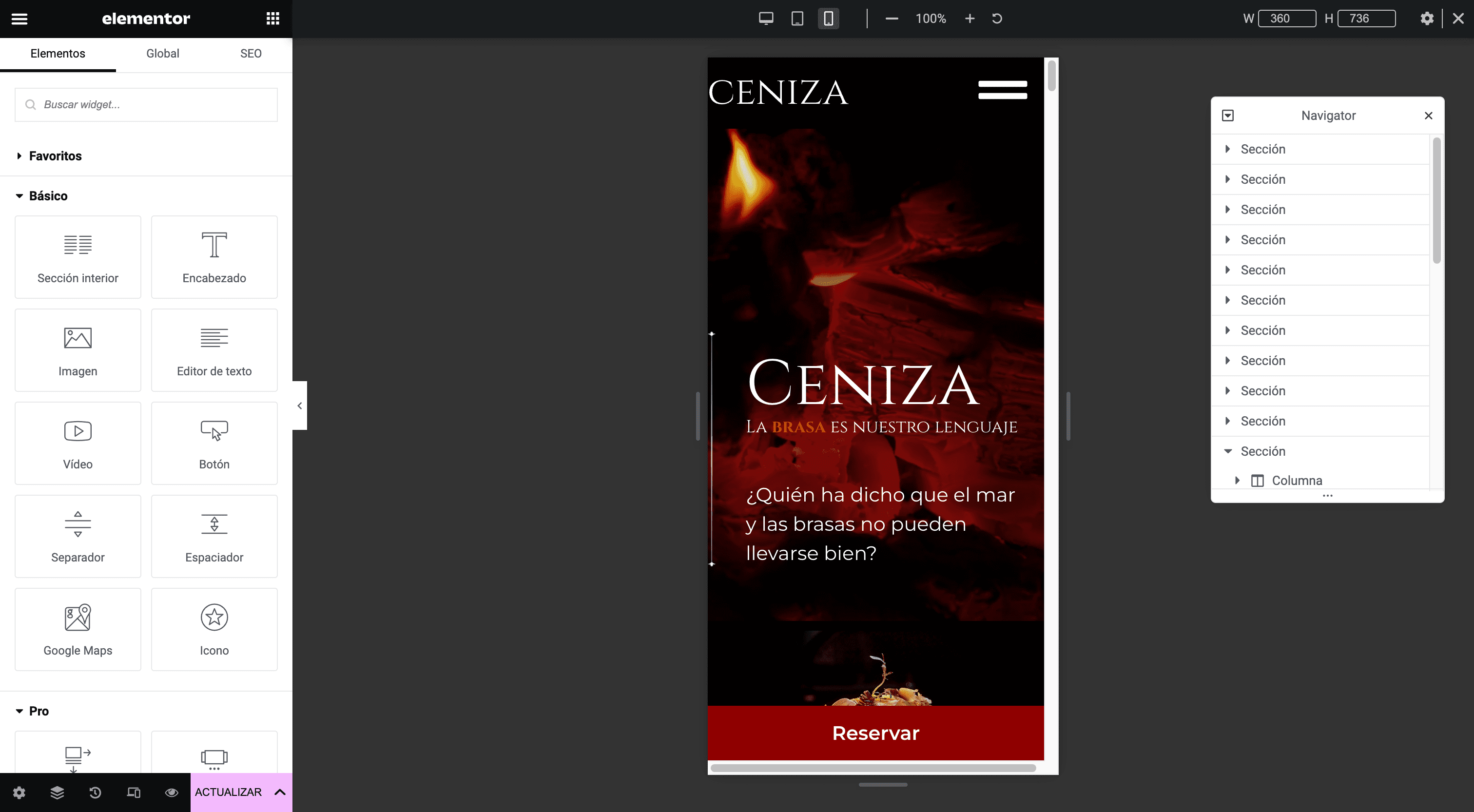1474x812 pixels.
Task: Click the Reservar button in preview
Action: click(875, 733)
